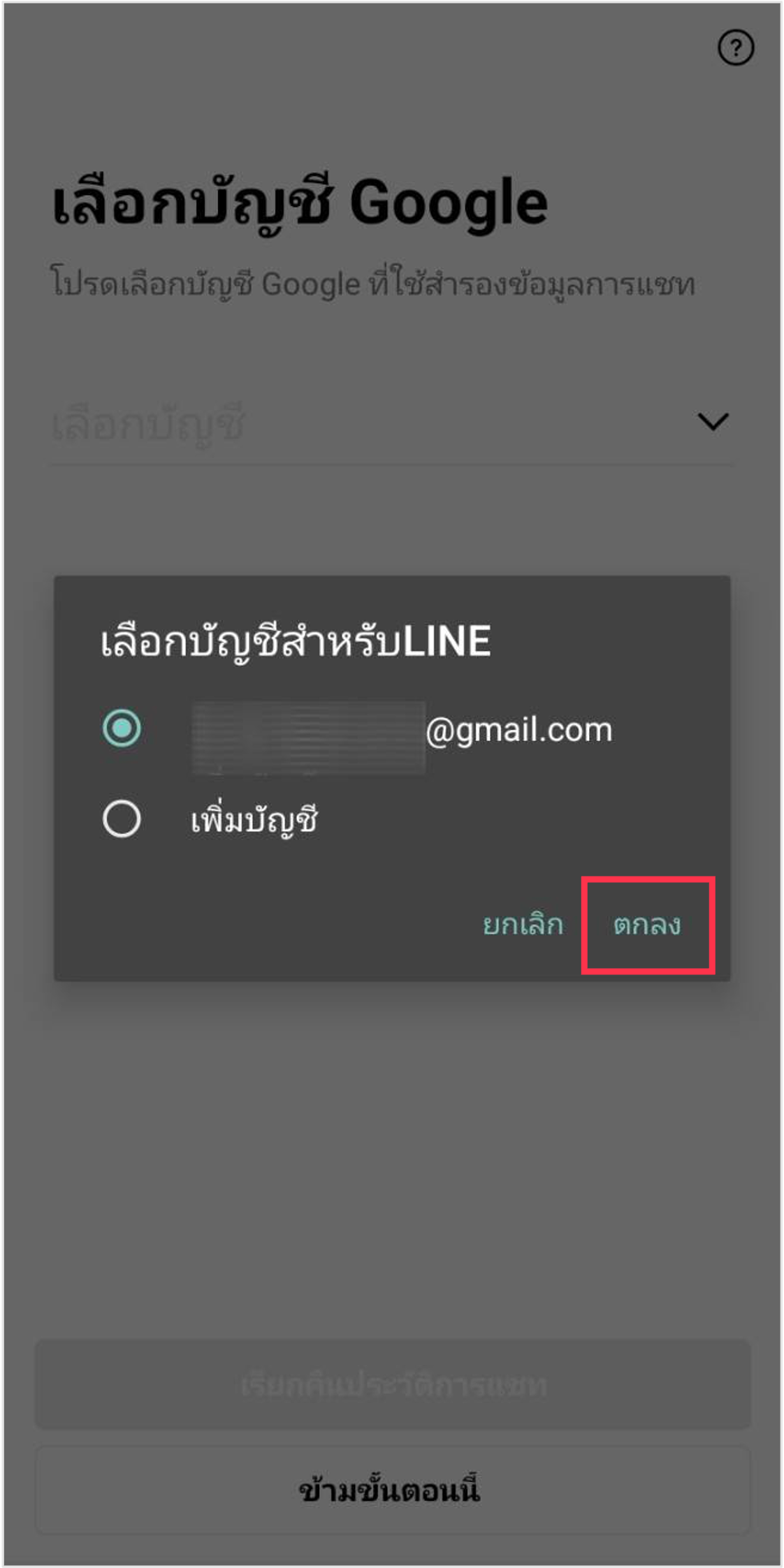
Task: Tap the blurred email username area
Action: pyautogui.click(x=308, y=738)
